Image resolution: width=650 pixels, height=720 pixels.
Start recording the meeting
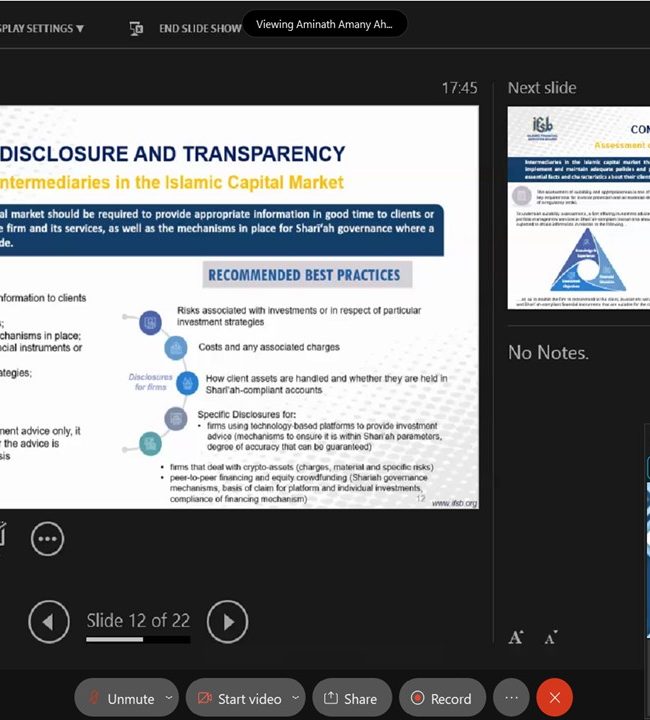tap(442, 698)
